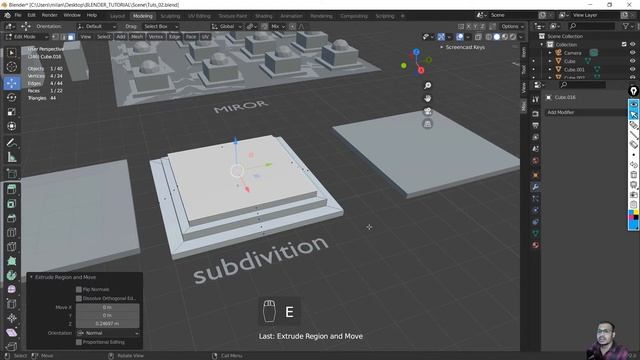Toggle X-ray view button
Viewport: 640px width, 360px height.
pyautogui.click(x=478, y=37)
